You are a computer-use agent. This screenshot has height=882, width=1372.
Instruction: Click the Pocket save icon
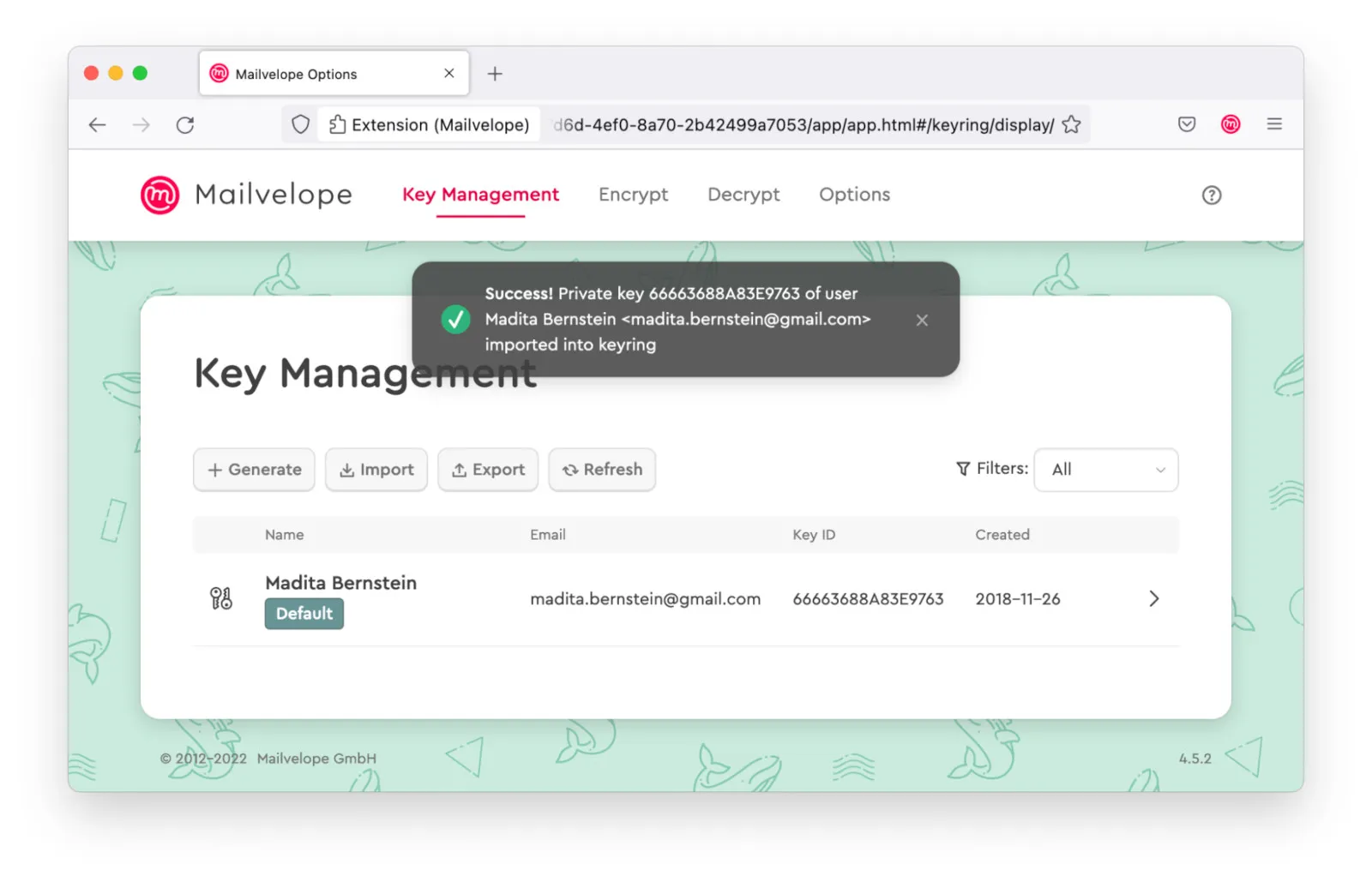pos(1186,124)
